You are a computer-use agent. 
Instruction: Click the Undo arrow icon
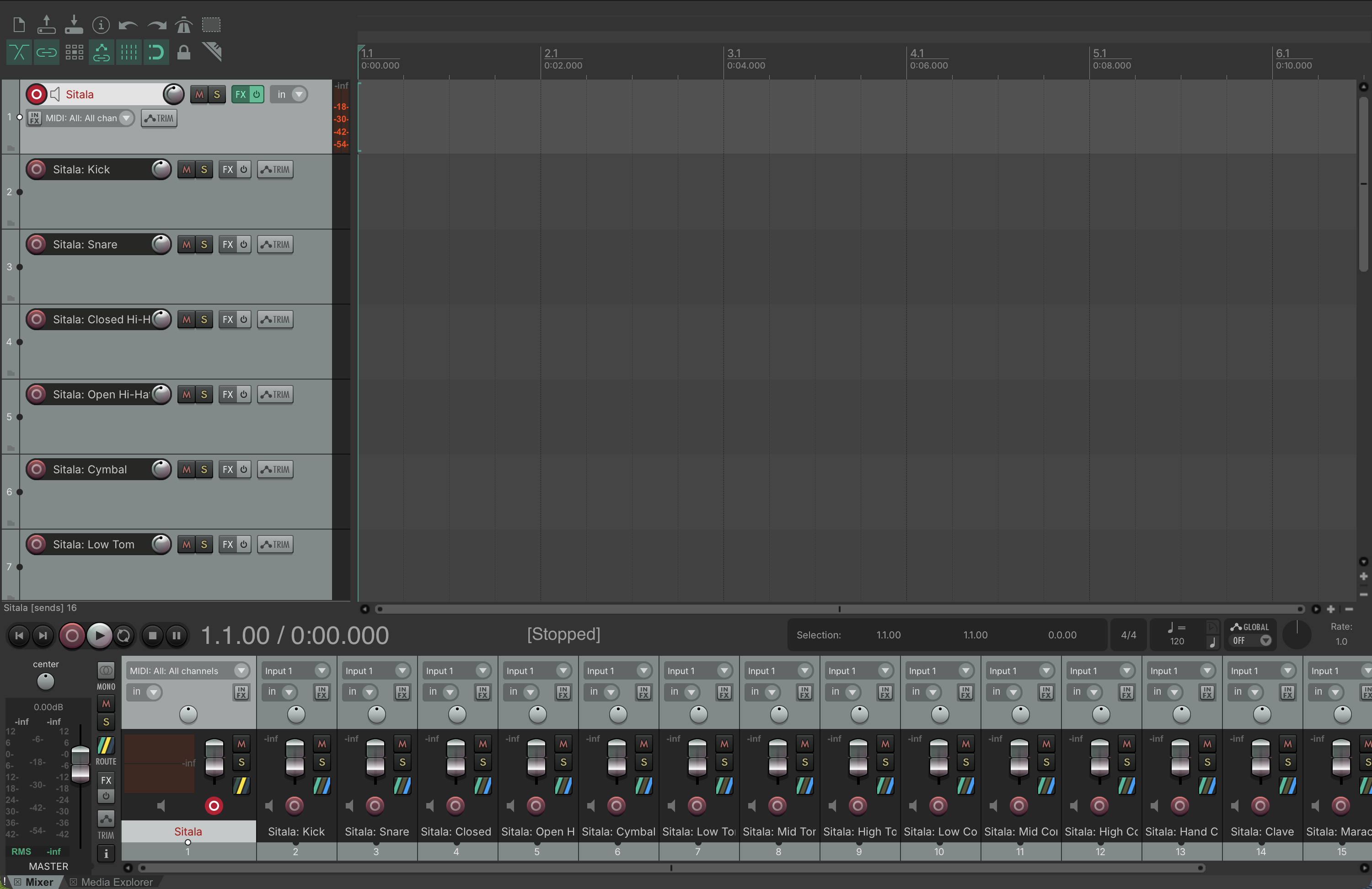point(128,25)
